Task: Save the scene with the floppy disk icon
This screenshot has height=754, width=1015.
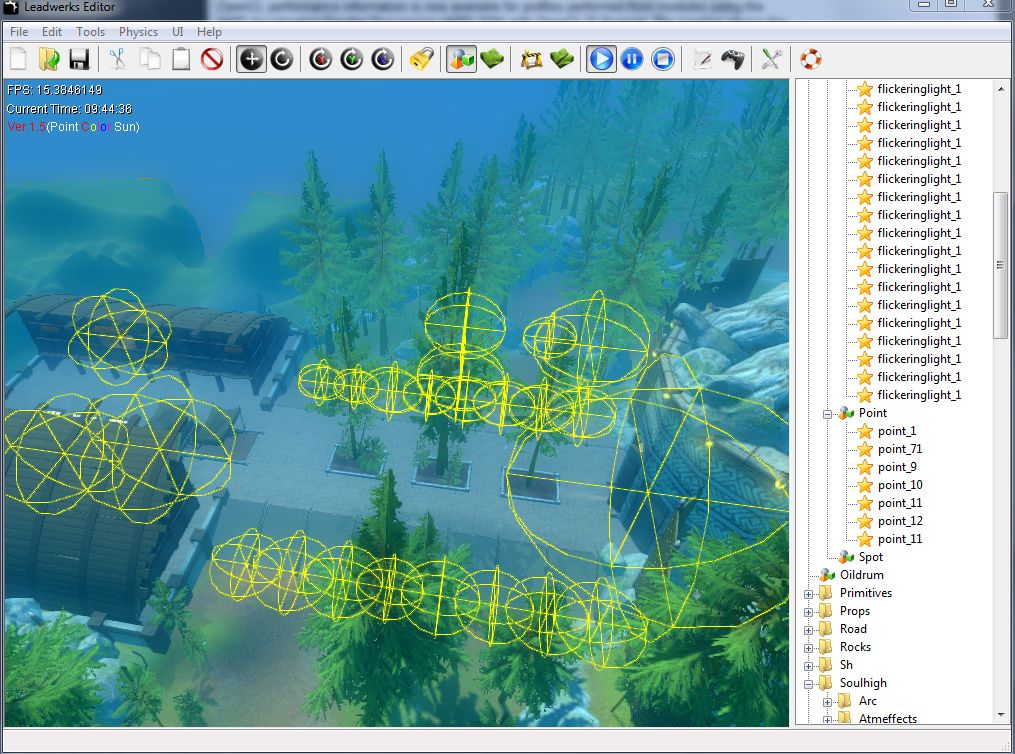Action: pyautogui.click(x=79, y=59)
